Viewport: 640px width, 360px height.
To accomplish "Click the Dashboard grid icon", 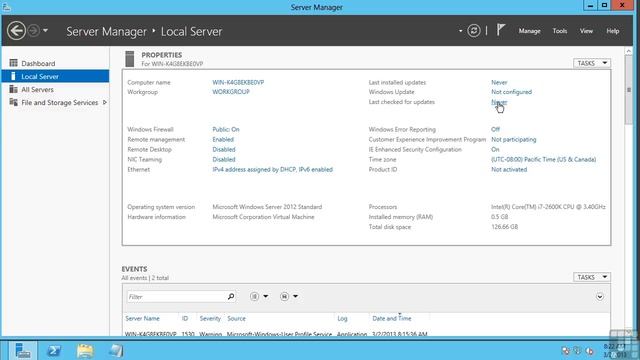I will pos(13,63).
